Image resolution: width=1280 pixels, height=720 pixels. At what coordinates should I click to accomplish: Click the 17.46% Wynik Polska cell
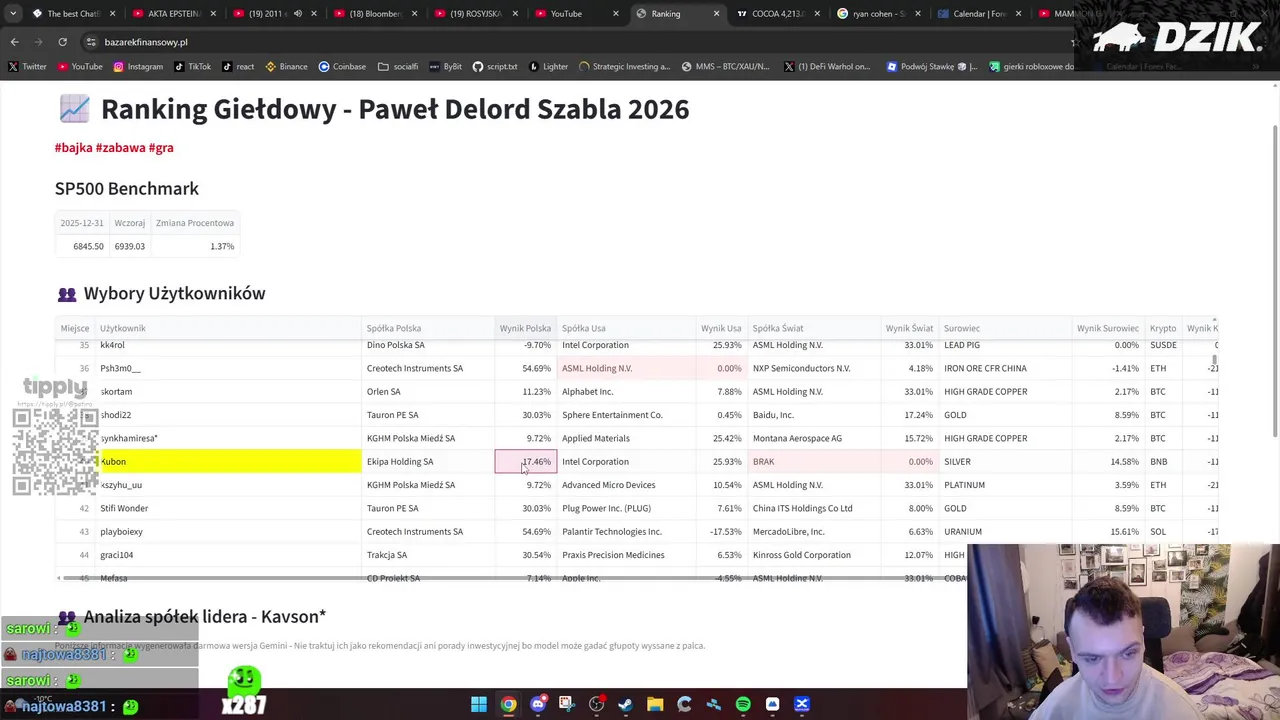click(526, 462)
